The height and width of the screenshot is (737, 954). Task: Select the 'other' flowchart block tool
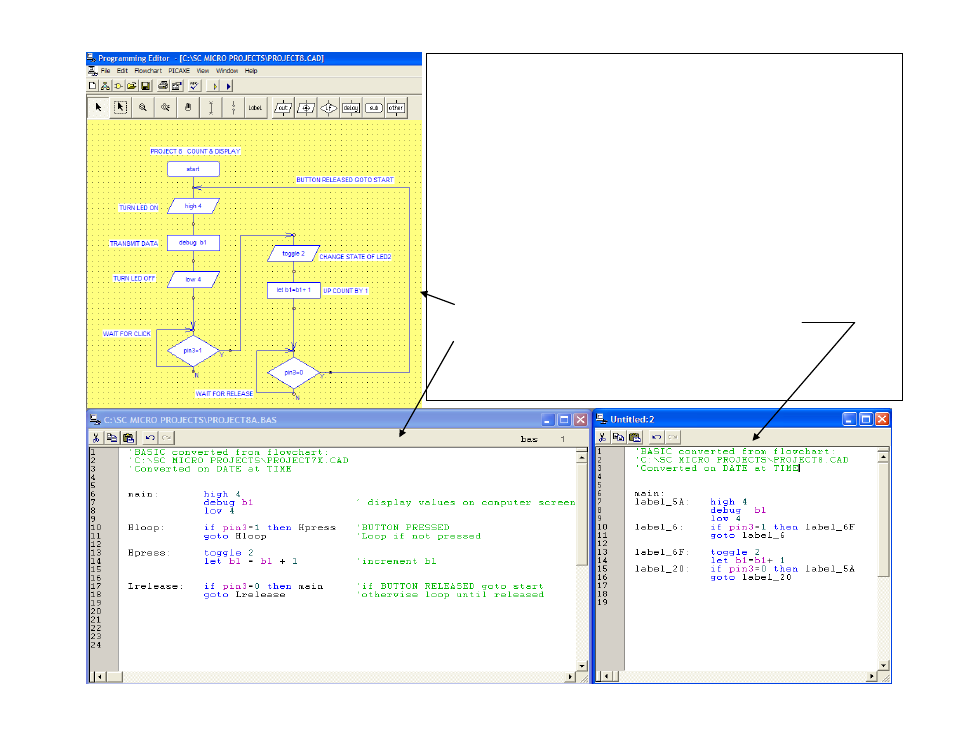[x=396, y=108]
